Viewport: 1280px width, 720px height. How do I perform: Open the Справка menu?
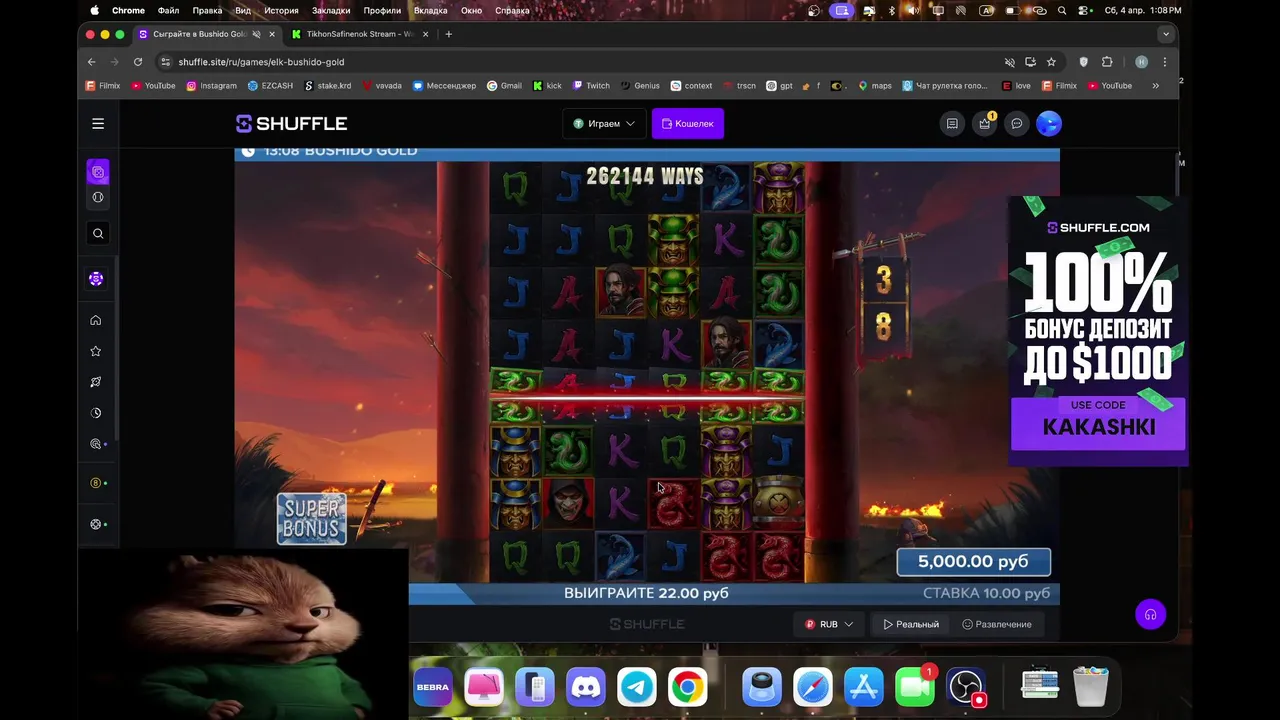513,10
